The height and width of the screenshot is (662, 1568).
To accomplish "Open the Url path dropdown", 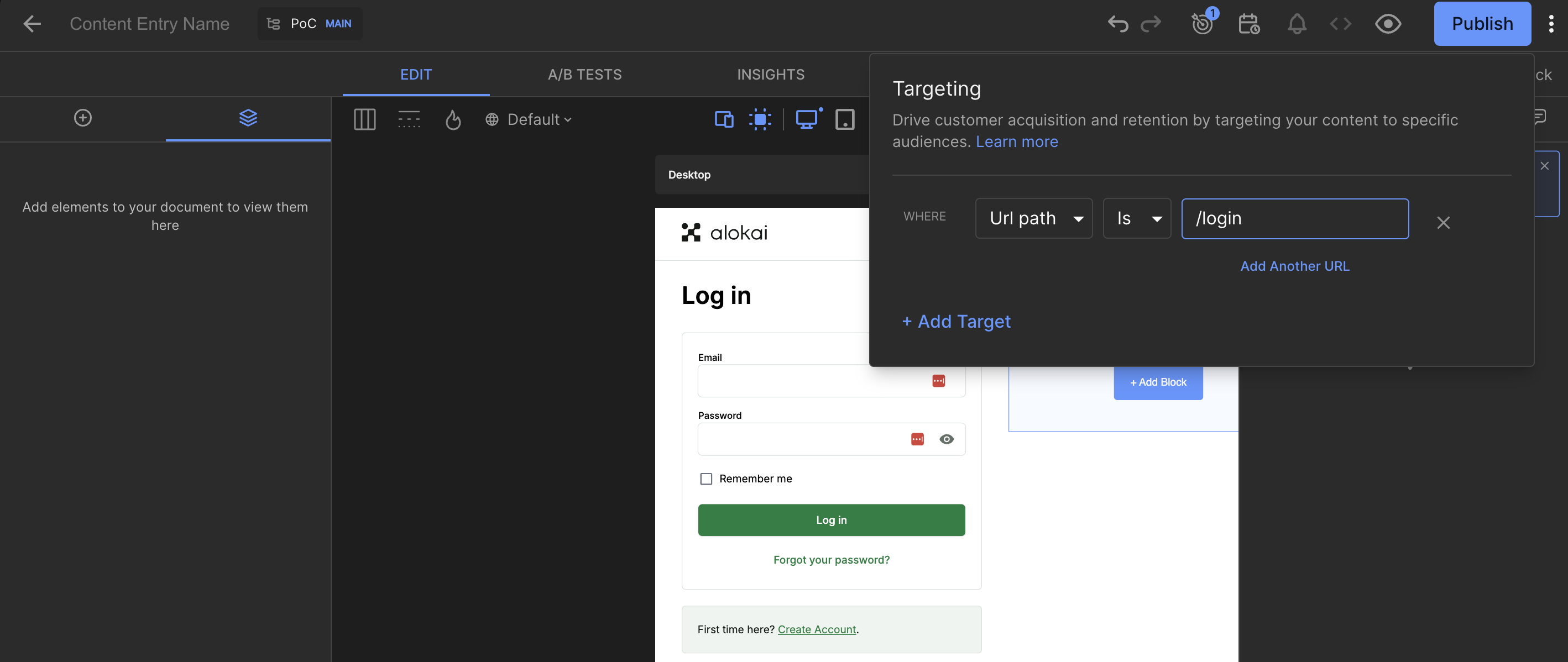I will pos(1033,218).
